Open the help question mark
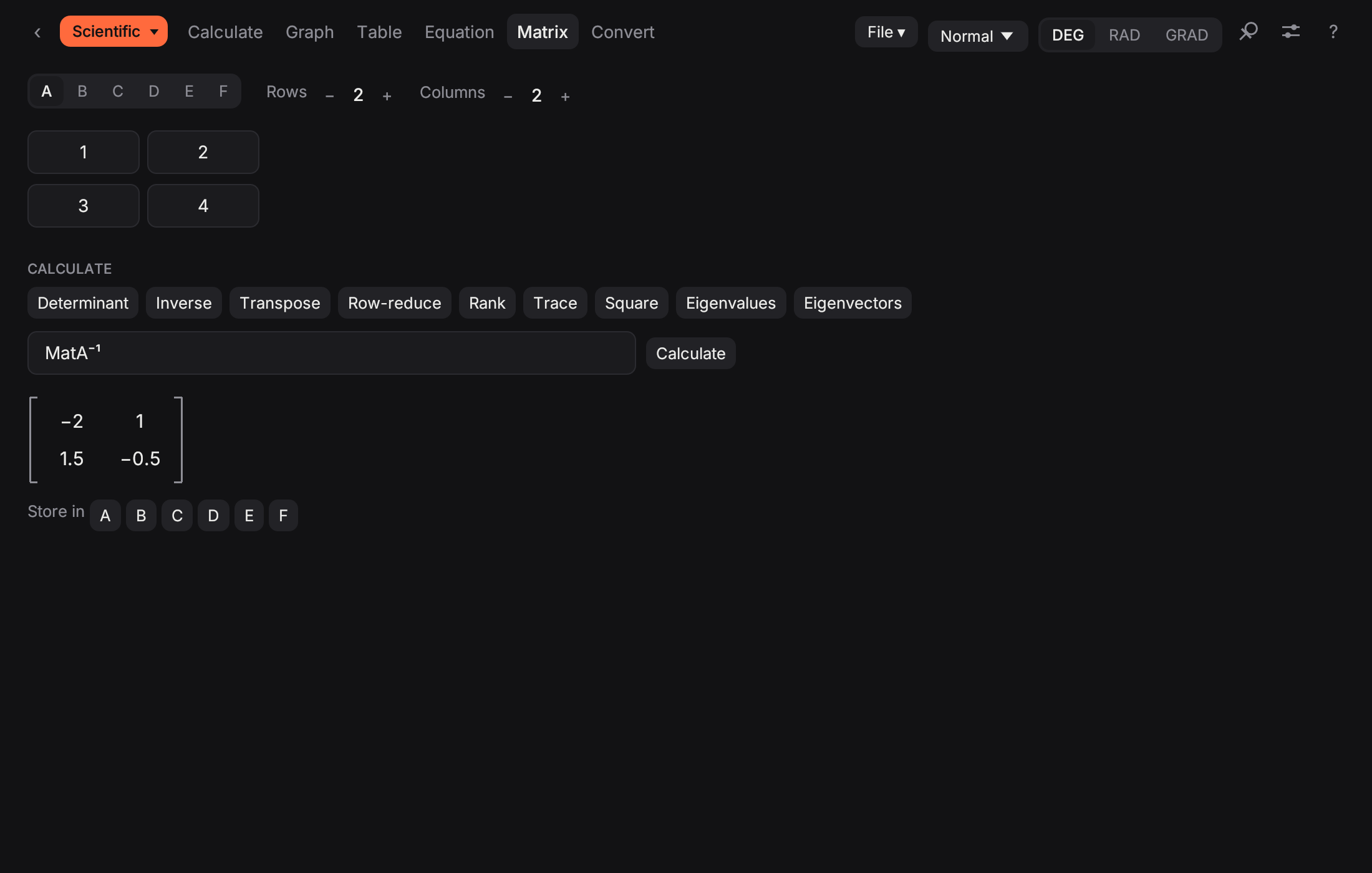 (1333, 31)
